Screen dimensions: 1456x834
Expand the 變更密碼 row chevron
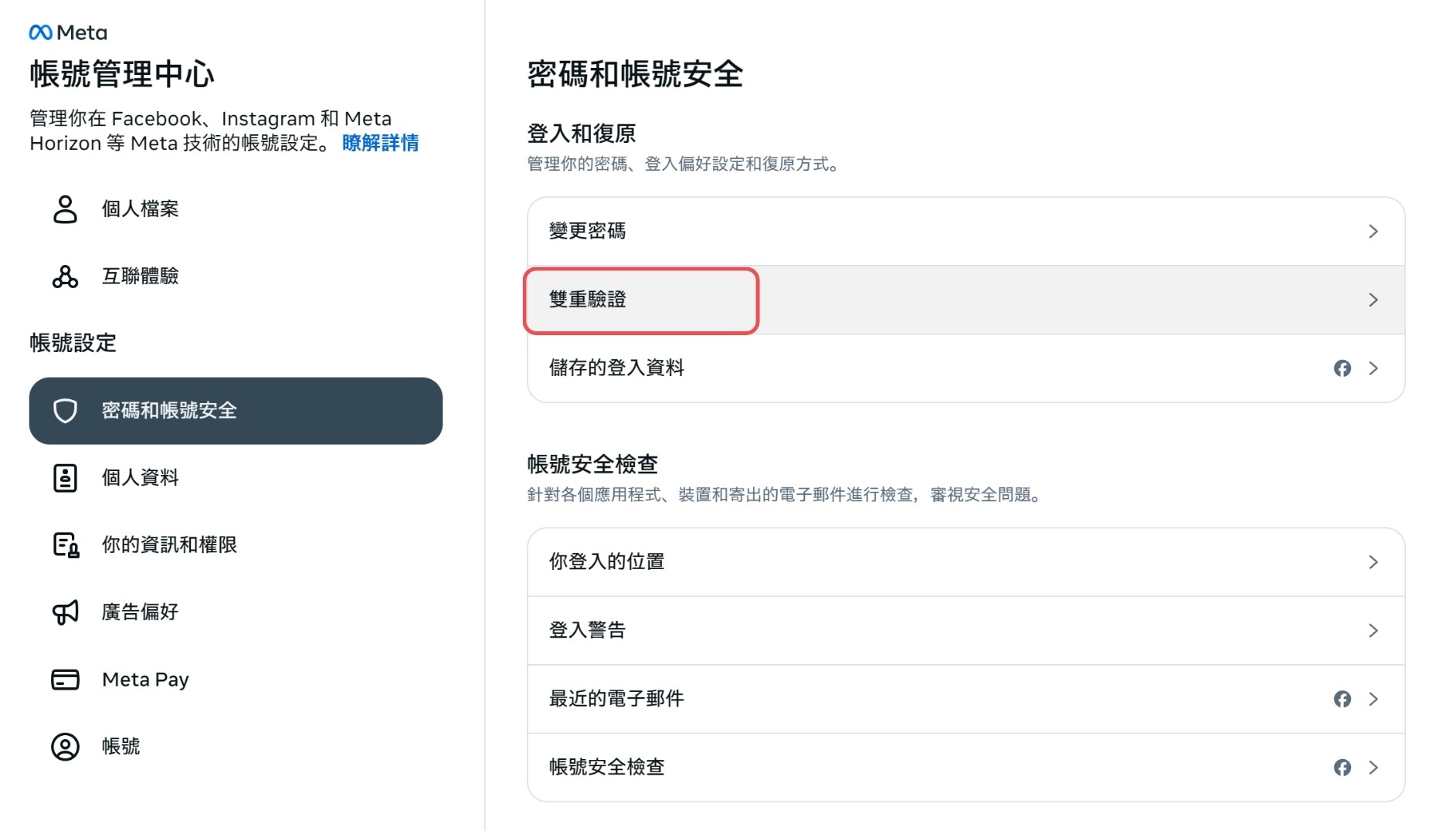[1373, 232]
